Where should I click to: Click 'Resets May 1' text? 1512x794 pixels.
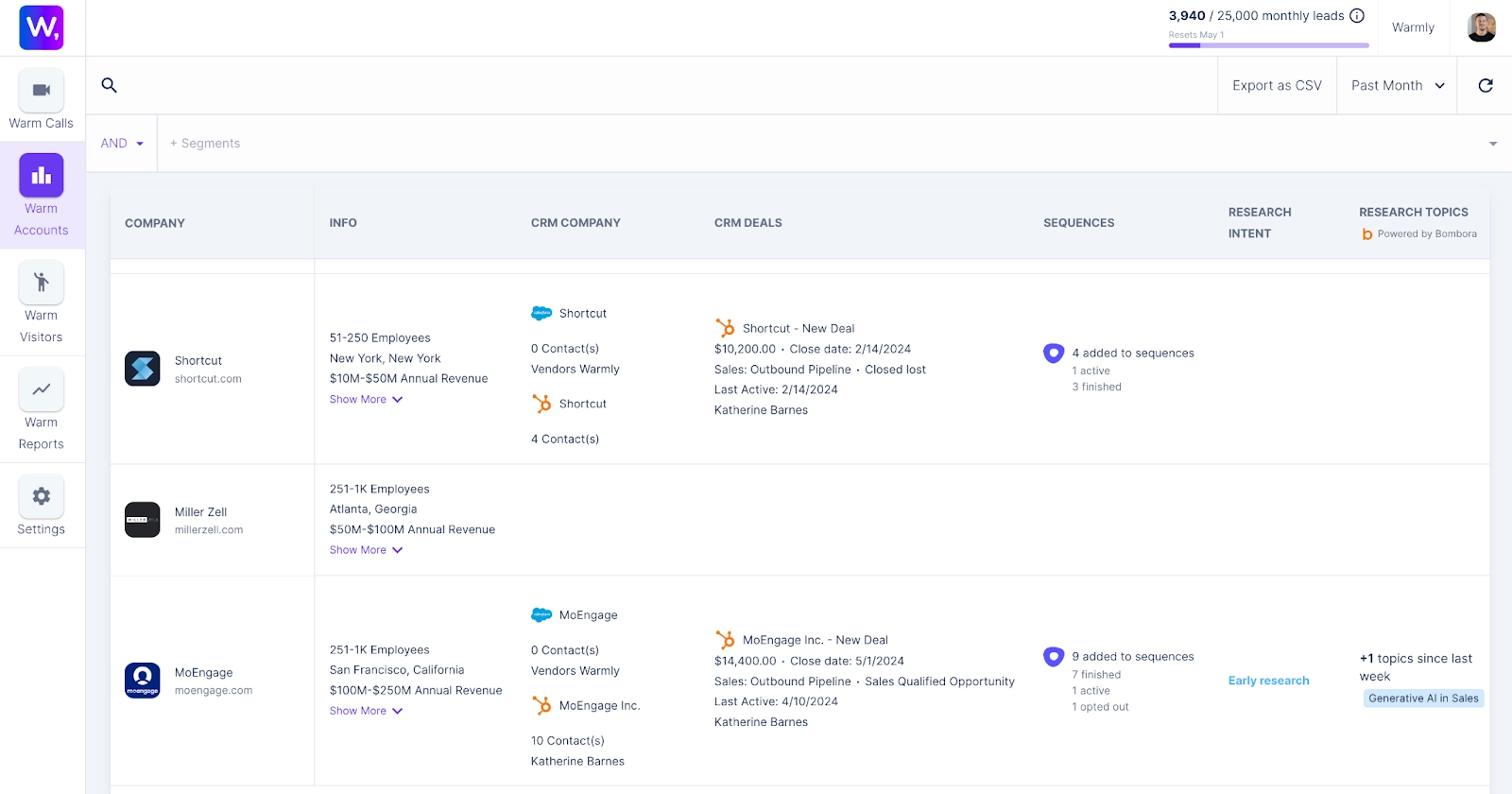1196,35
